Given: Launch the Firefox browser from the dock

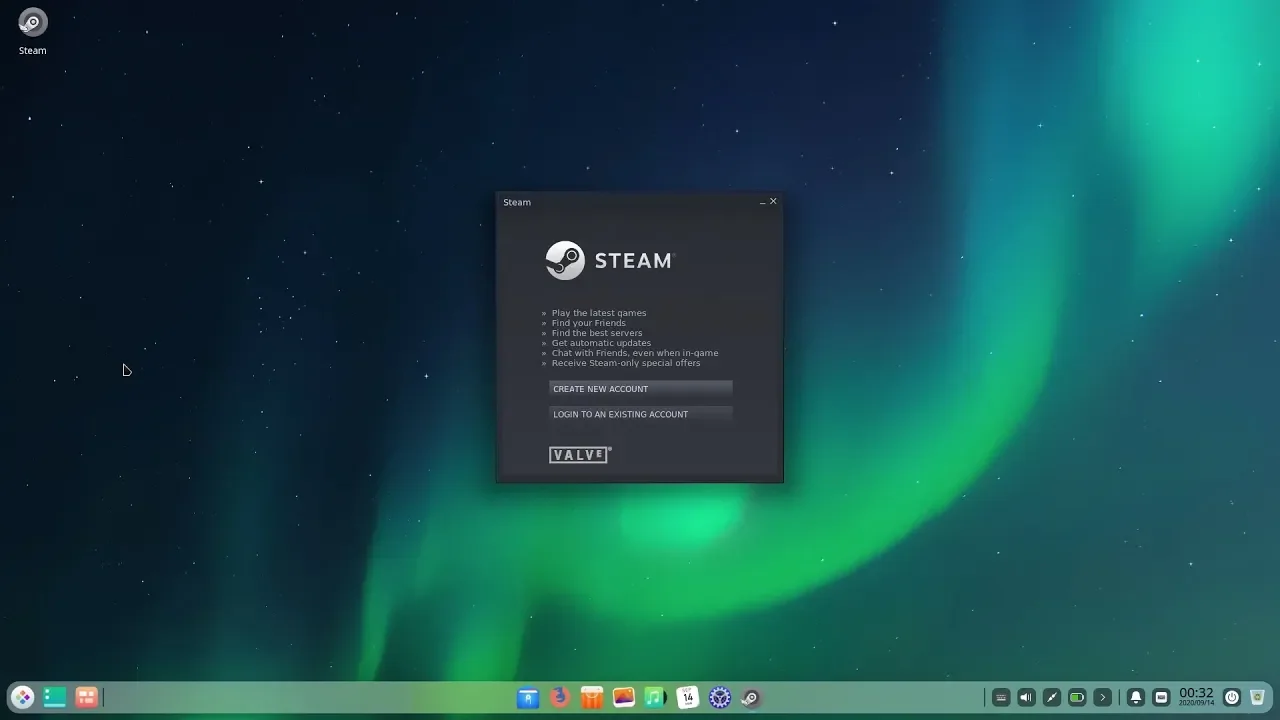Looking at the screenshot, I should pyautogui.click(x=560, y=698).
